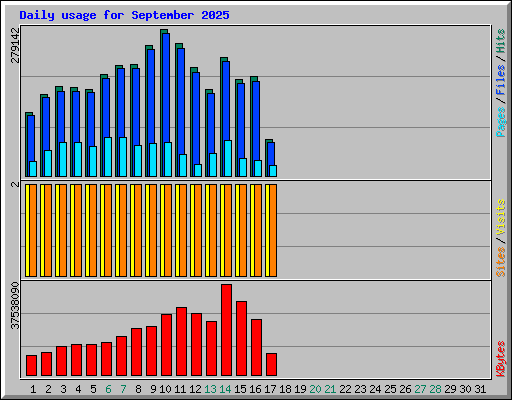The height and width of the screenshot is (400, 512).
Task: Click the blue Files legend label
Action: click(500, 79)
